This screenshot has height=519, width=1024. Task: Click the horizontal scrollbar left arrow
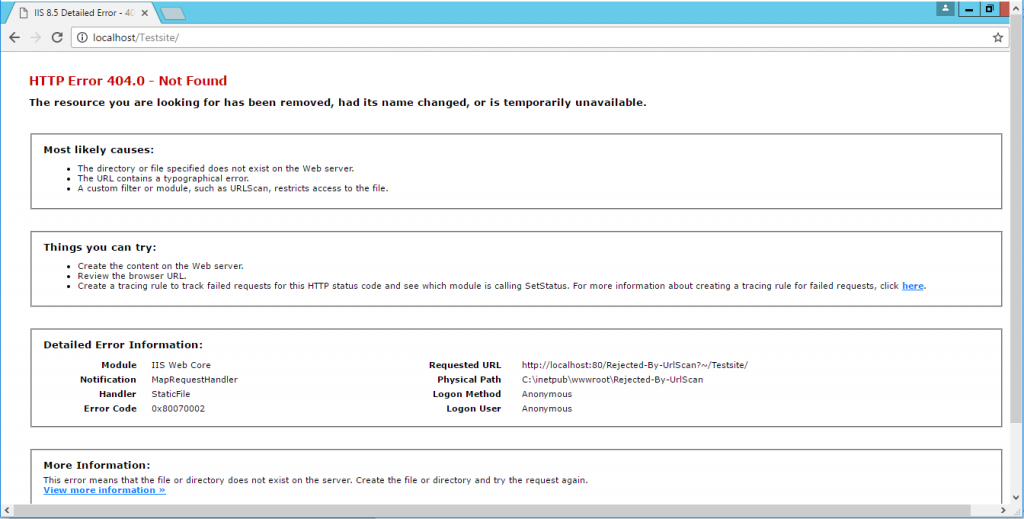click(x=6, y=512)
